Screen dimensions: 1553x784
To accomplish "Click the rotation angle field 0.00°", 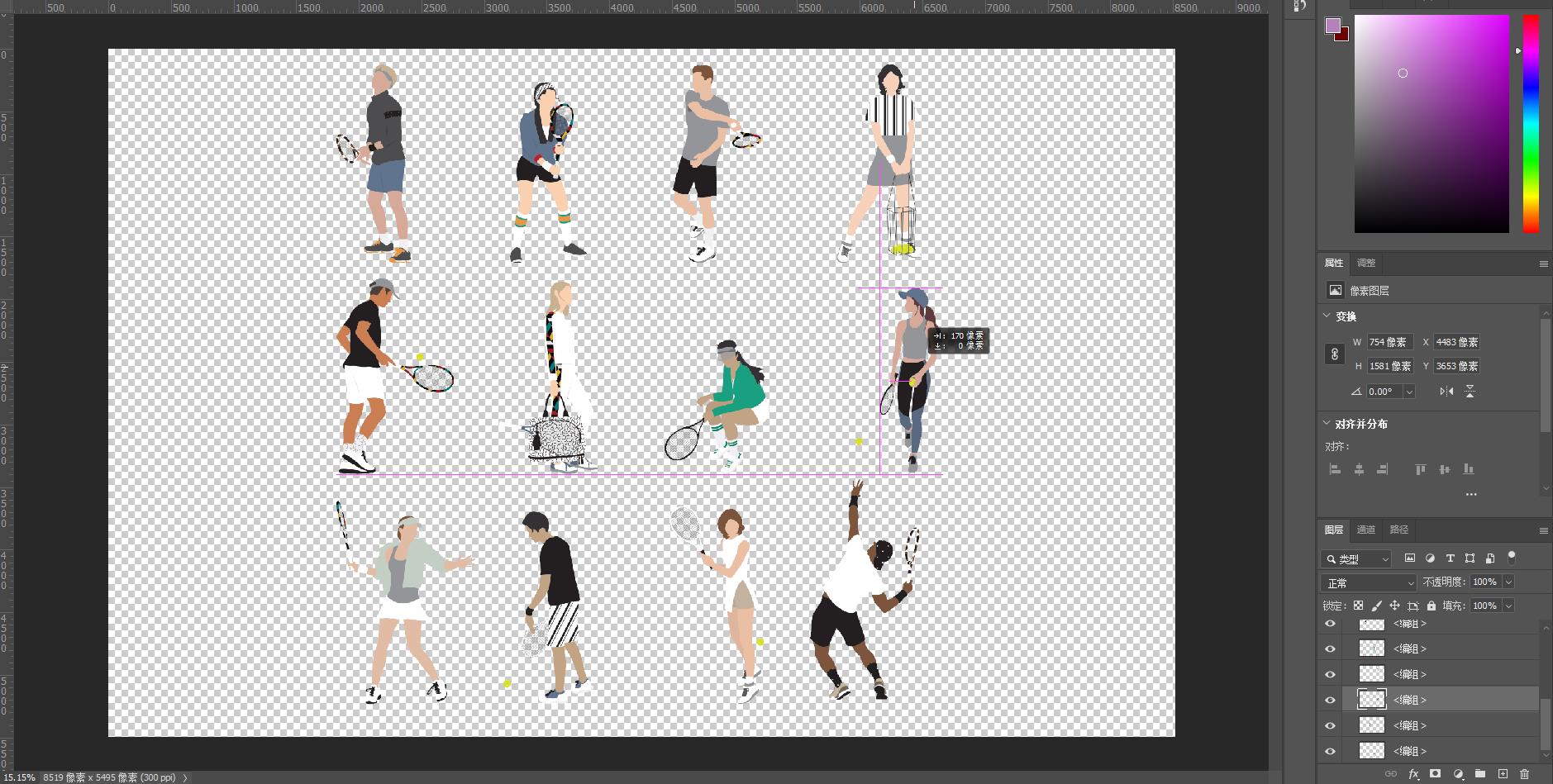I will coord(1384,392).
